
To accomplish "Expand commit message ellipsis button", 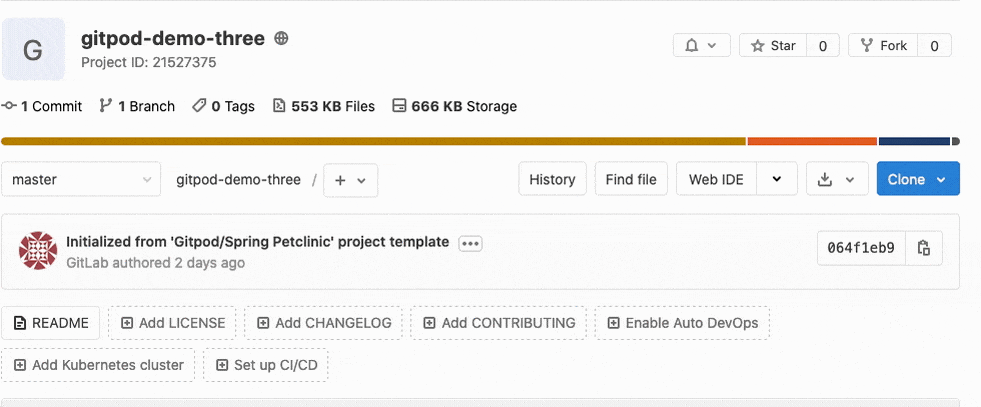I will pyautogui.click(x=470, y=244).
